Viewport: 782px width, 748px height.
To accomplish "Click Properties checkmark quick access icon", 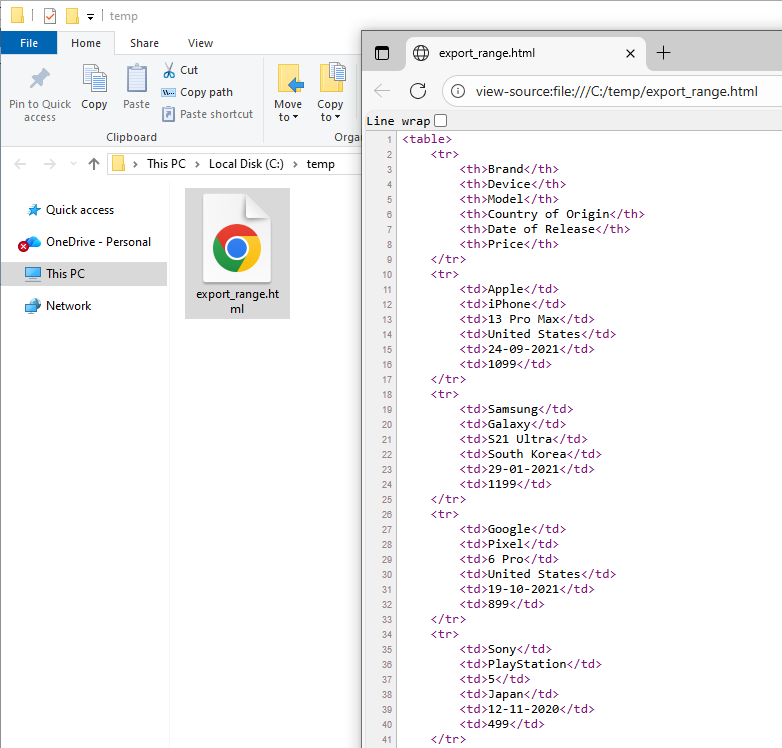I will point(50,16).
